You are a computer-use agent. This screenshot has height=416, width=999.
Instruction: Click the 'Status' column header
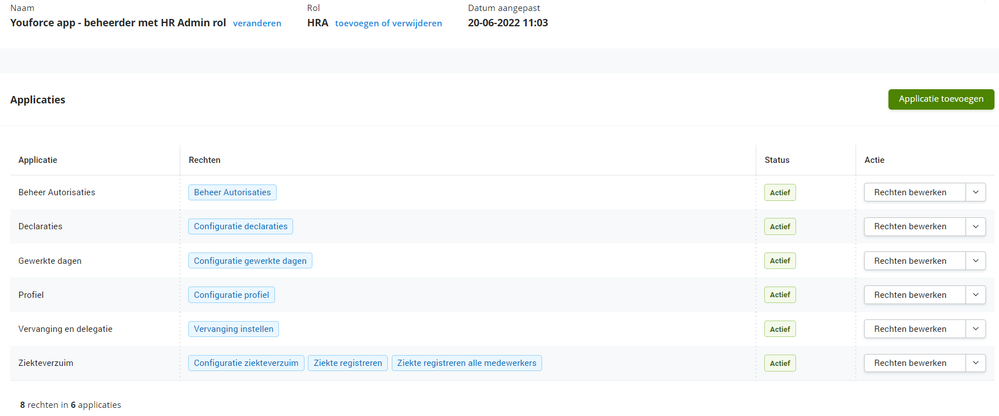pyautogui.click(x=777, y=160)
